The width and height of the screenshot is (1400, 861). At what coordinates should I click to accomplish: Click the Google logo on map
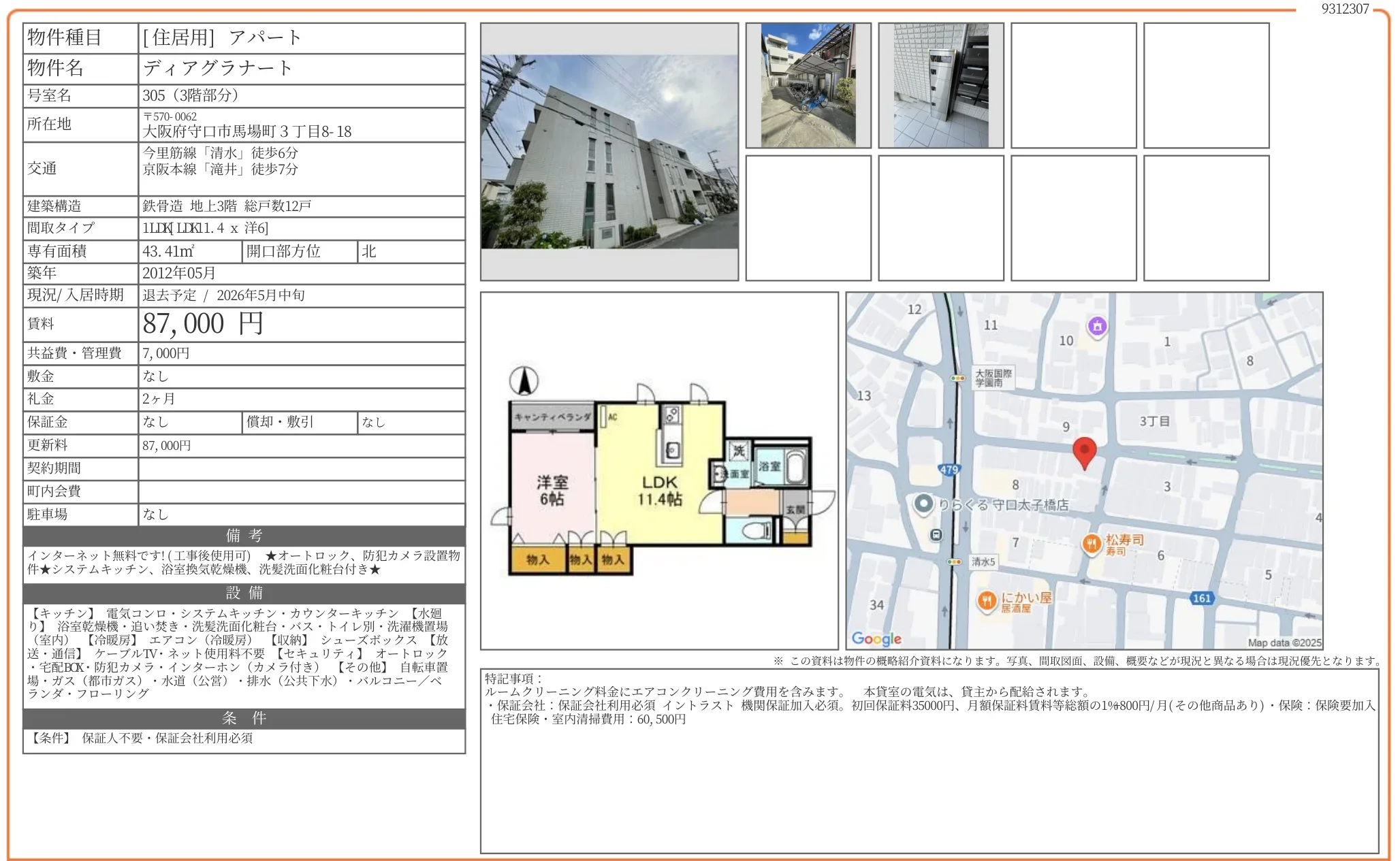[x=876, y=638]
